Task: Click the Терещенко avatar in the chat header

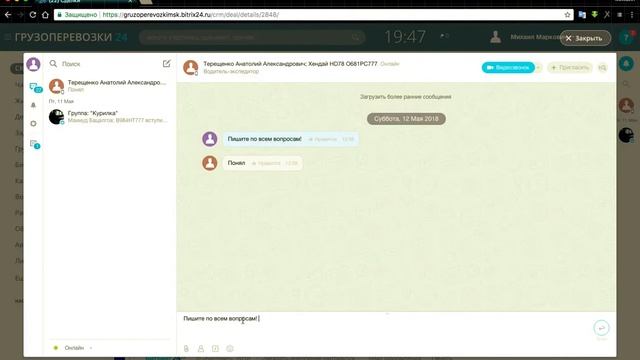Action: [191, 67]
